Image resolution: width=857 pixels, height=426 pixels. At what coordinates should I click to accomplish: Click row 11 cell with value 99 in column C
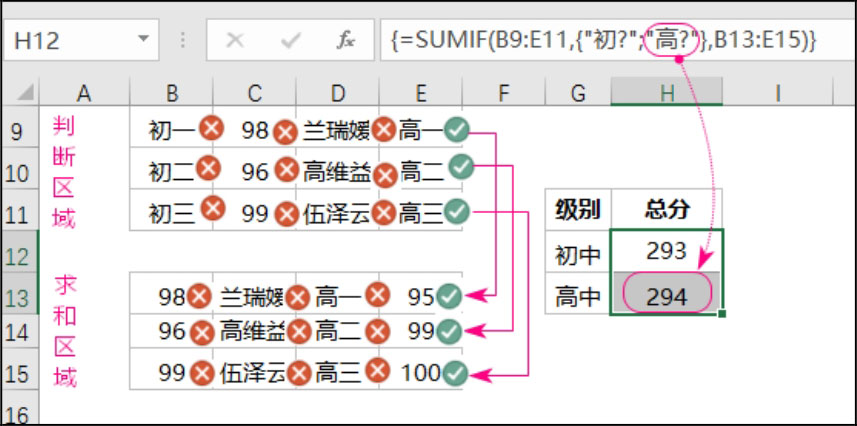[x=255, y=209]
